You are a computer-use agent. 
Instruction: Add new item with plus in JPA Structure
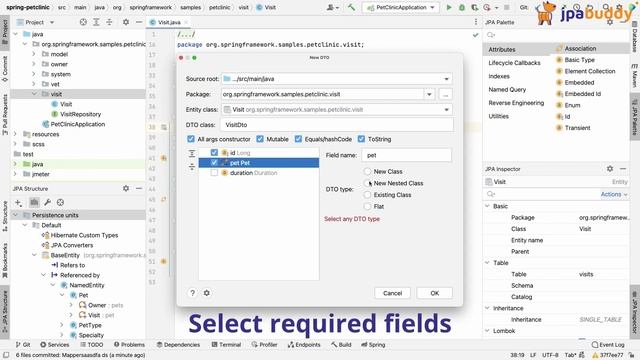[18, 202]
